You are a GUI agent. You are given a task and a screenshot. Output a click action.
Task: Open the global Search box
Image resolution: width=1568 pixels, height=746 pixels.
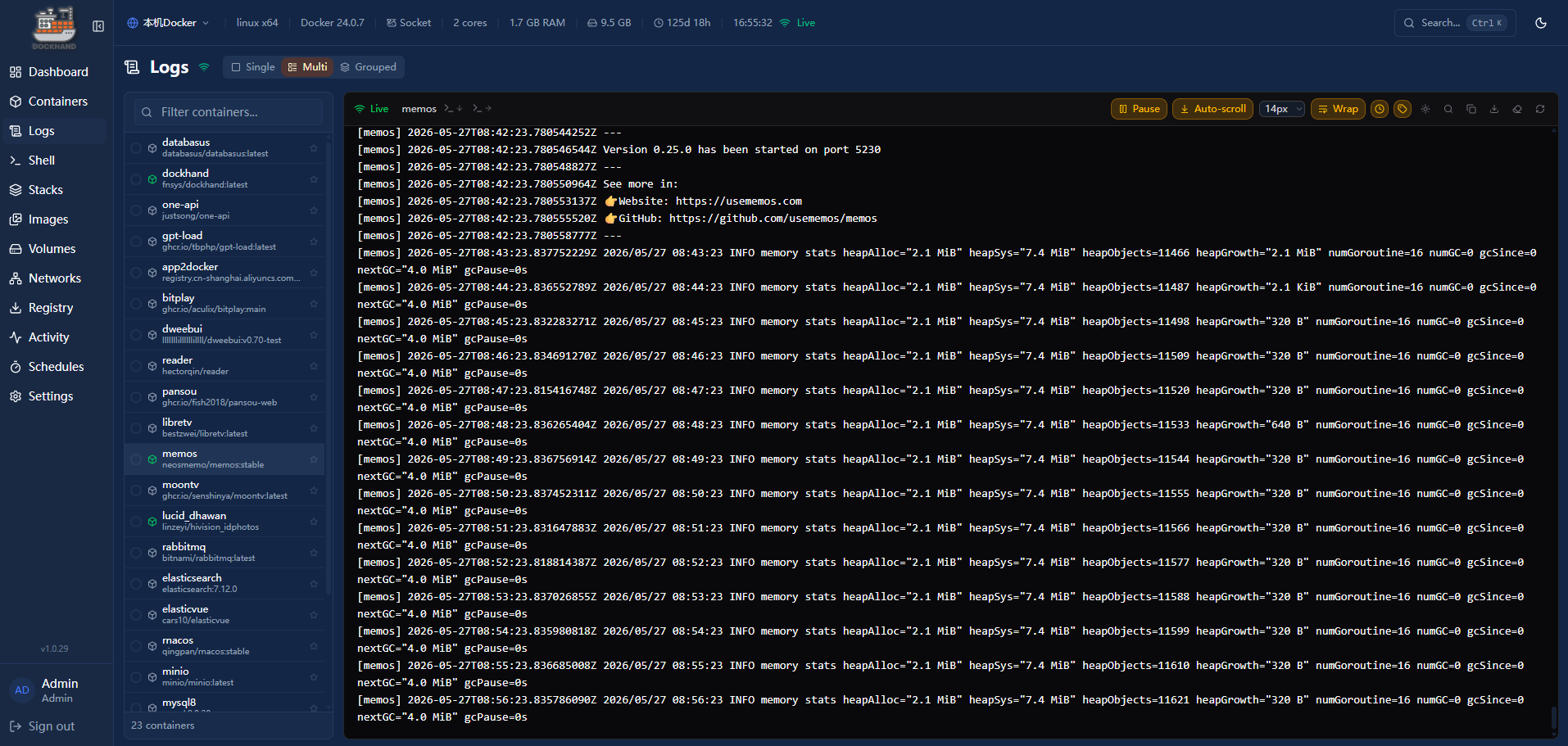(x=1455, y=23)
